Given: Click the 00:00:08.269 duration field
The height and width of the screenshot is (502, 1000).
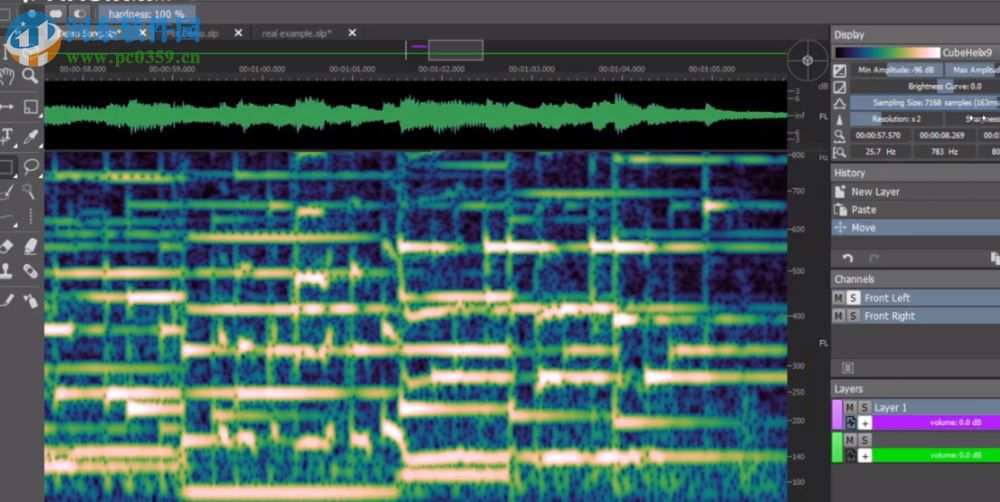Looking at the screenshot, I should [943, 135].
